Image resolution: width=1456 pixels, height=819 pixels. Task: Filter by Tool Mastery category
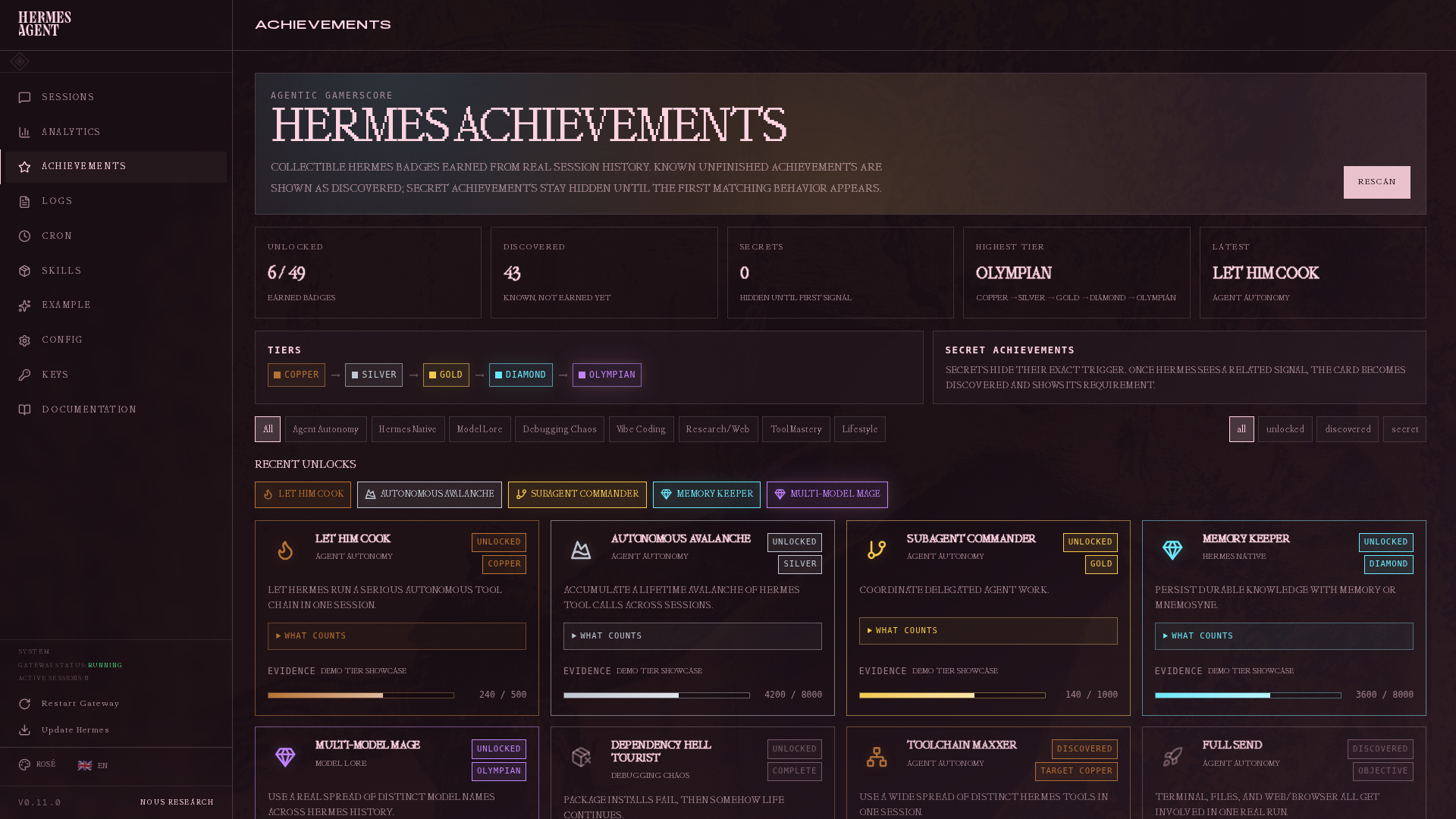click(796, 429)
